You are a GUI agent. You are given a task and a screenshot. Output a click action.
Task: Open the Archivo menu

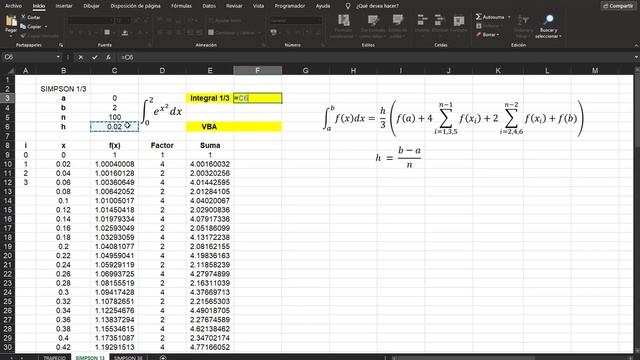tap(13, 6)
